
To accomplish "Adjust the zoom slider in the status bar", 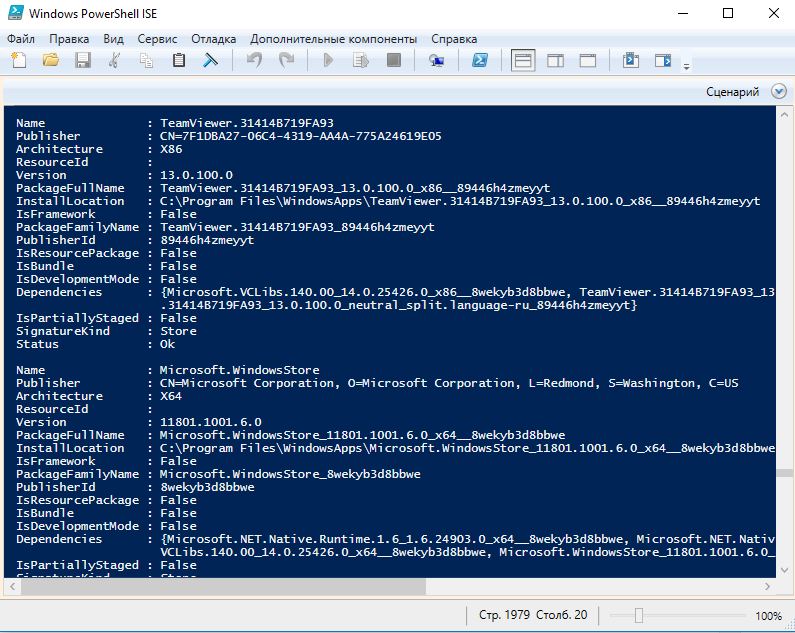I will pos(638,615).
